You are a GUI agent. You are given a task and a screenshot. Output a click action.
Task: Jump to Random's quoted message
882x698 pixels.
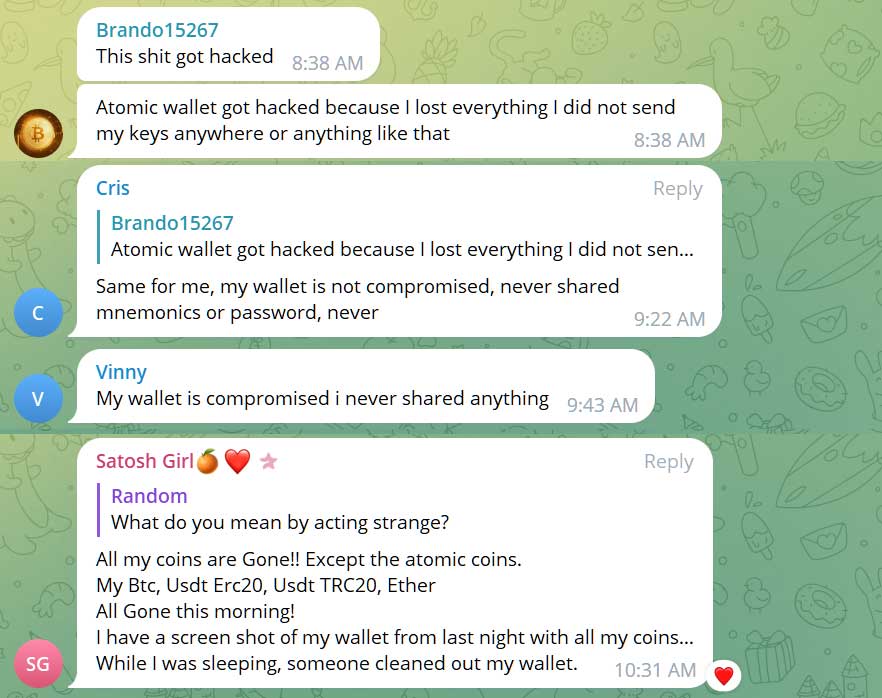coord(280,509)
